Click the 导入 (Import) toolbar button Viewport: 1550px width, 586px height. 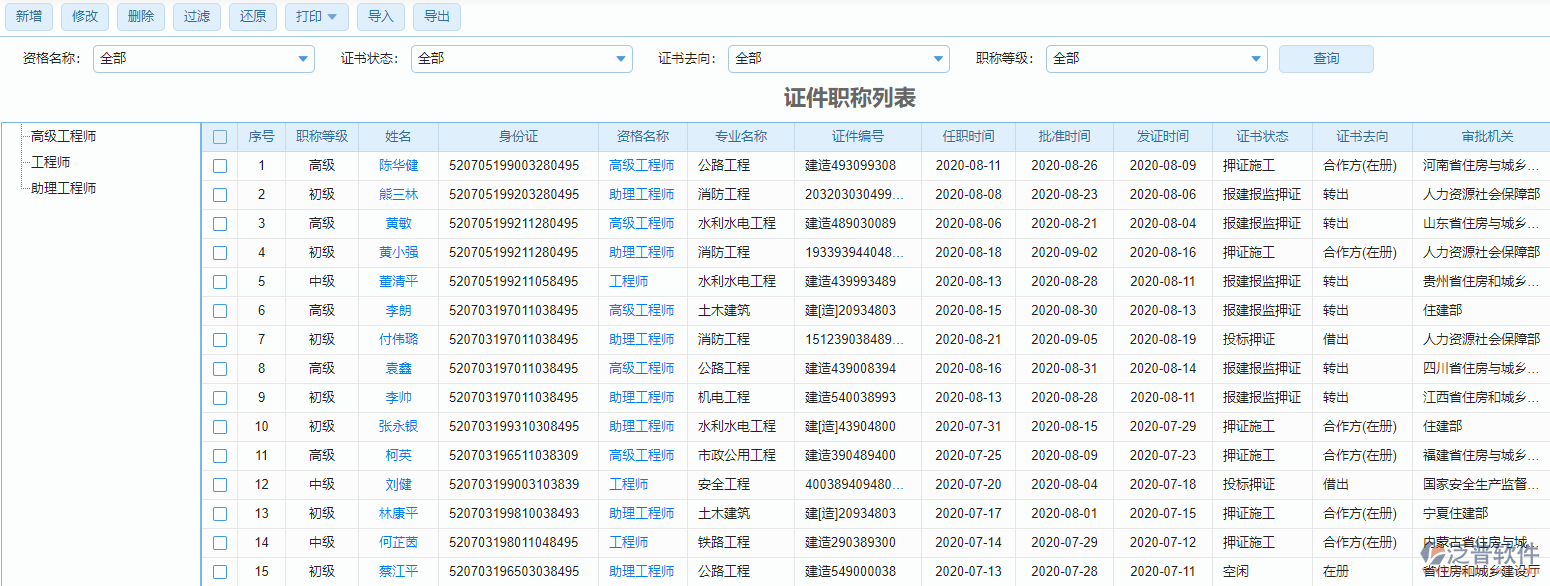coord(381,16)
